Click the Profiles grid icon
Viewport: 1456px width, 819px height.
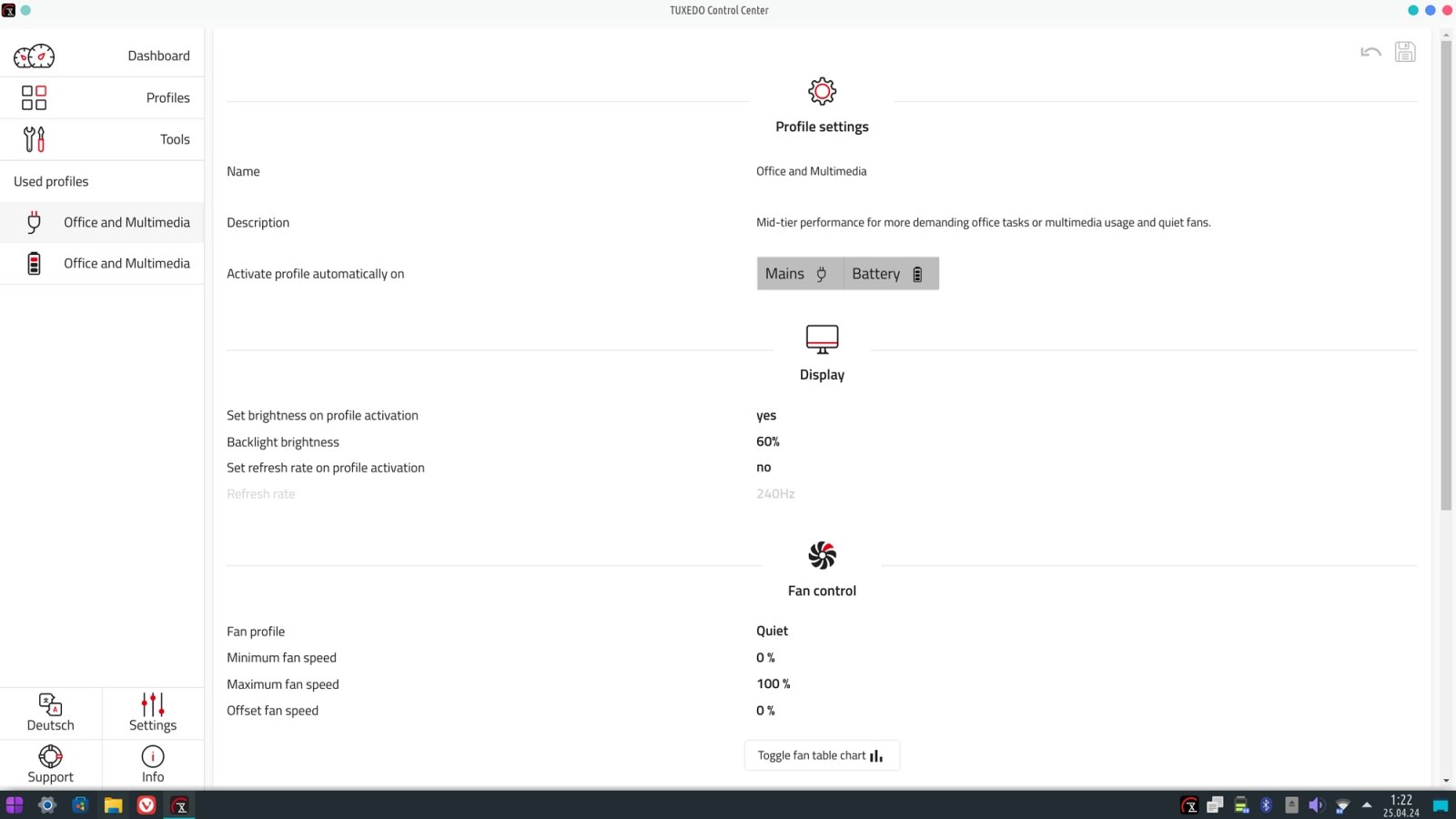34,97
